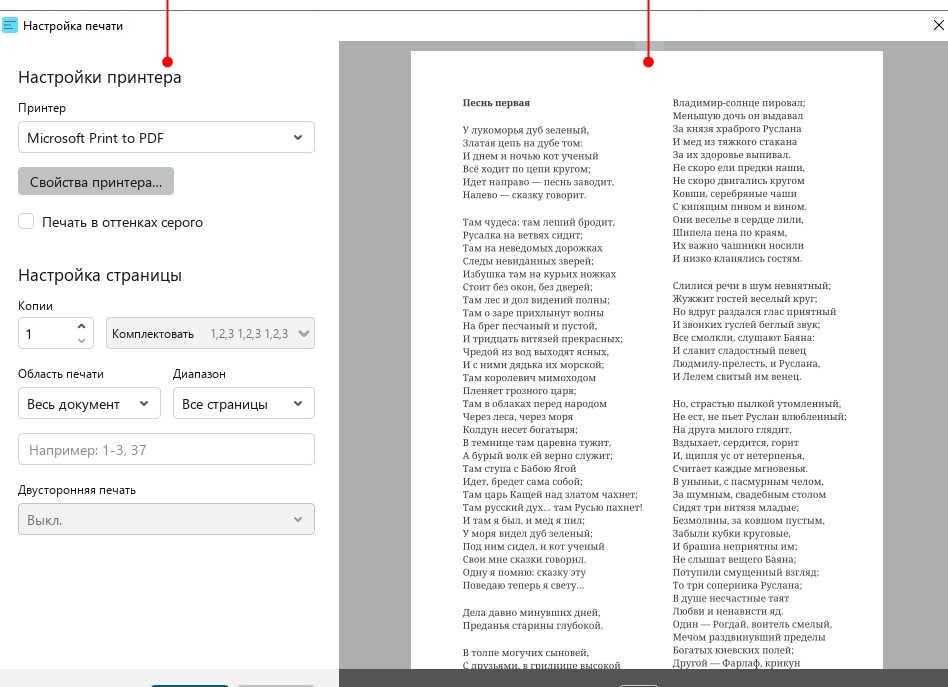Open the Комплектовать collate dropdown
948x687 pixels.
click(x=210, y=333)
